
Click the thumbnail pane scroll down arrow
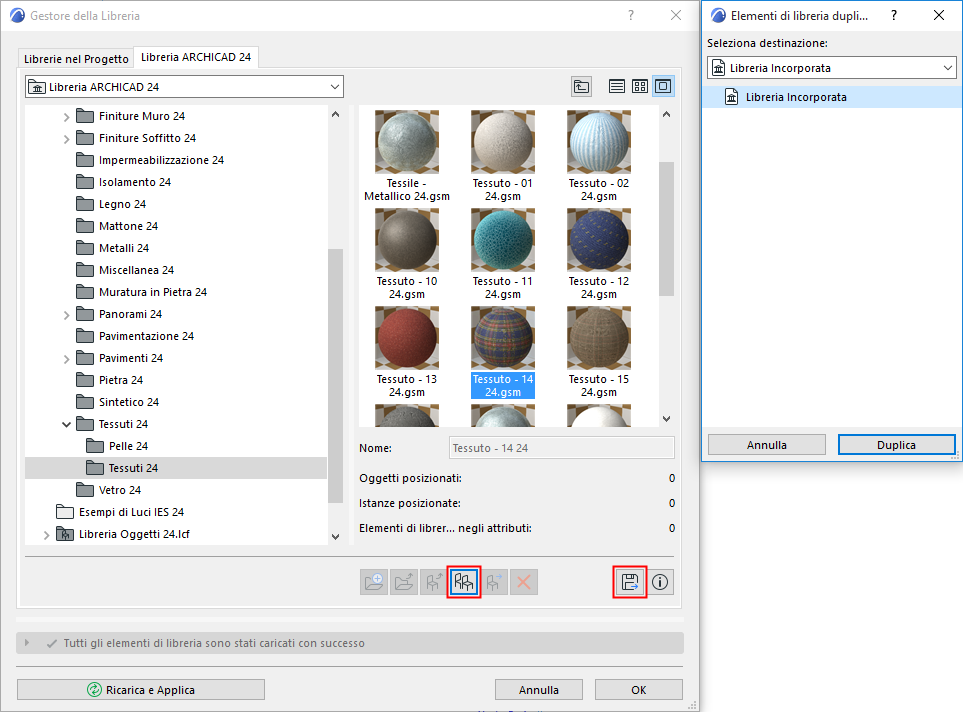click(667, 419)
